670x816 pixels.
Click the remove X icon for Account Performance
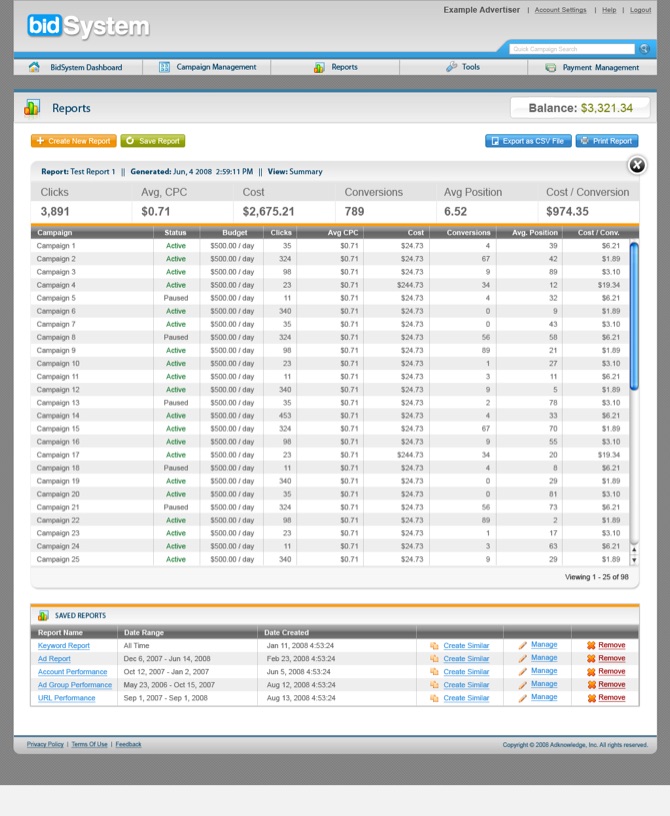tap(591, 672)
